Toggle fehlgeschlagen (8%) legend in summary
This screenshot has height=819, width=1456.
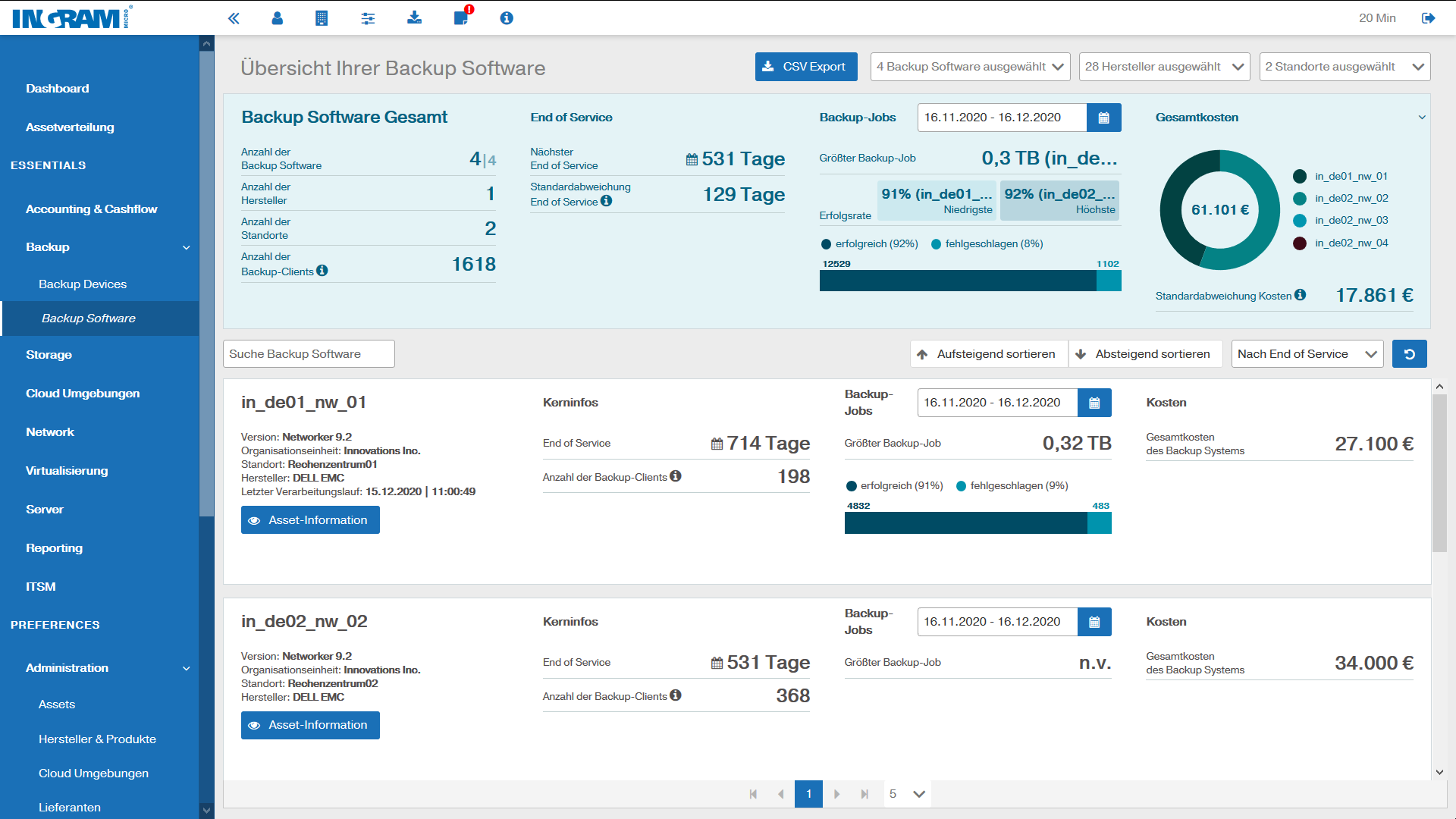987,244
